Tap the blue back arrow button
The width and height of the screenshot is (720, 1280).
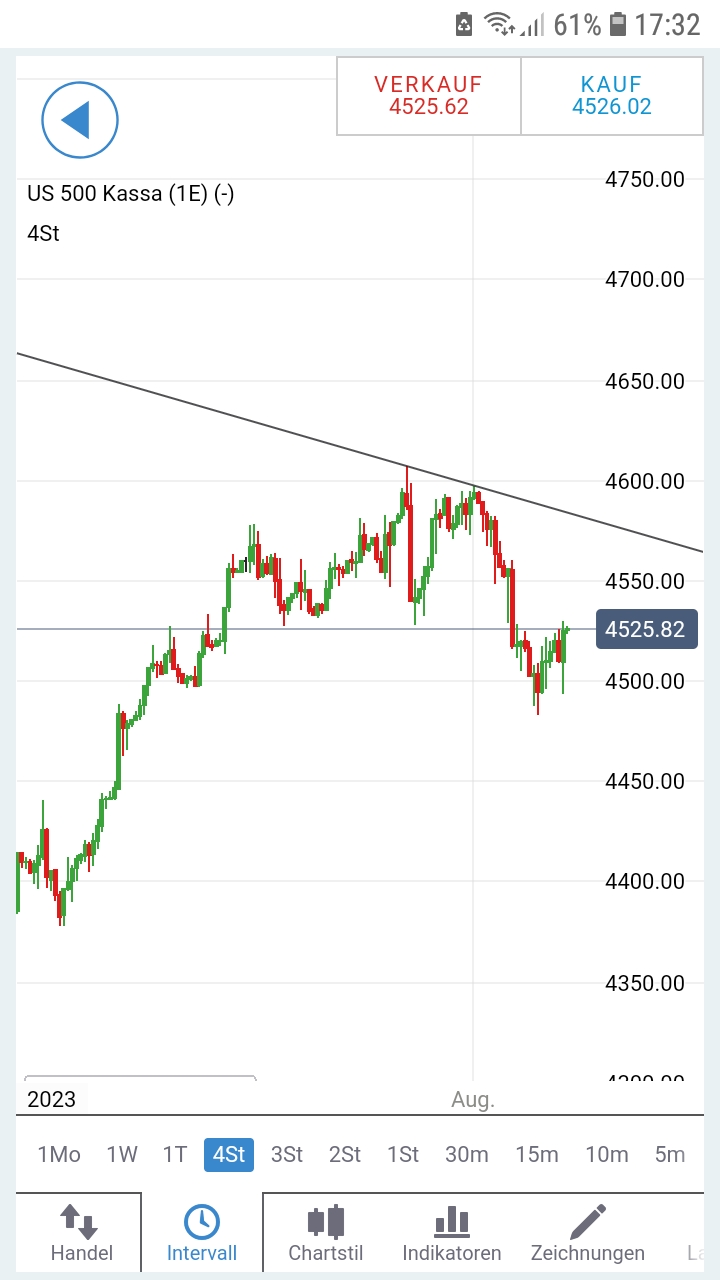(x=79, y=120)
